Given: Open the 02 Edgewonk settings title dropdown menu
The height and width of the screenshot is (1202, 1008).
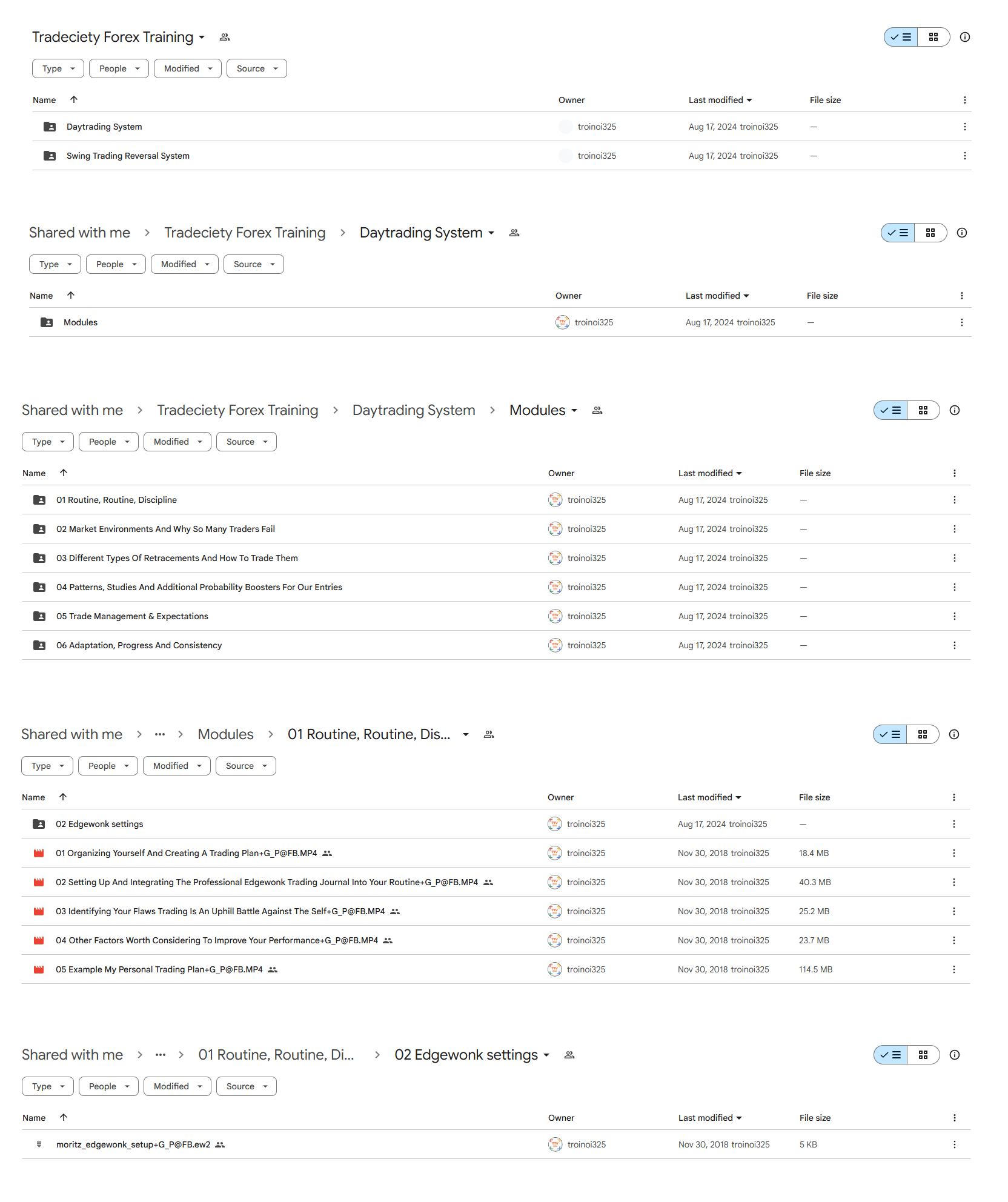Looking at the screenshot, I should 546,1055.
